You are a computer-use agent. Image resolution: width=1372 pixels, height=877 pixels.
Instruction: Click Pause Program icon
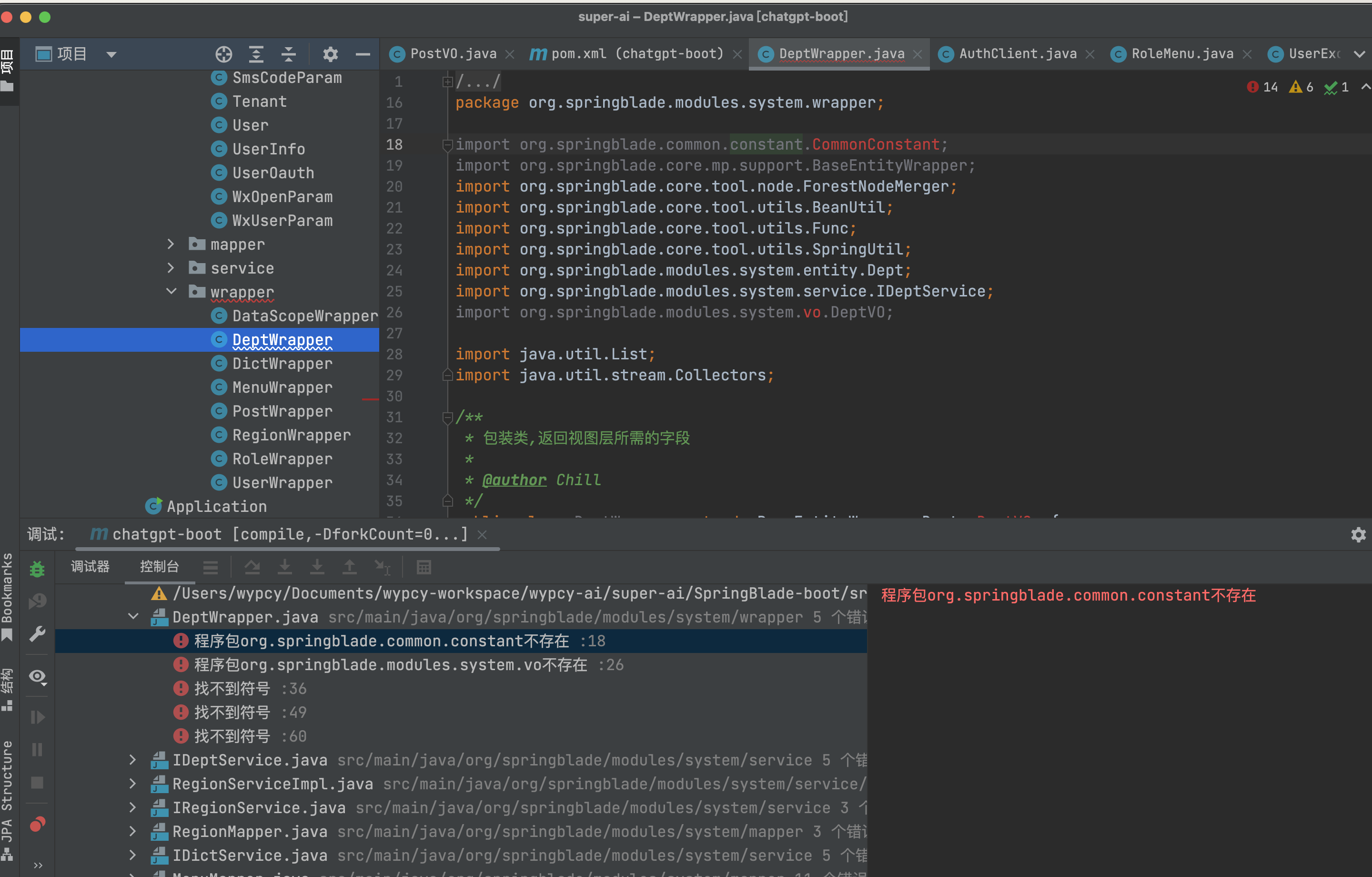pos(38,749)
